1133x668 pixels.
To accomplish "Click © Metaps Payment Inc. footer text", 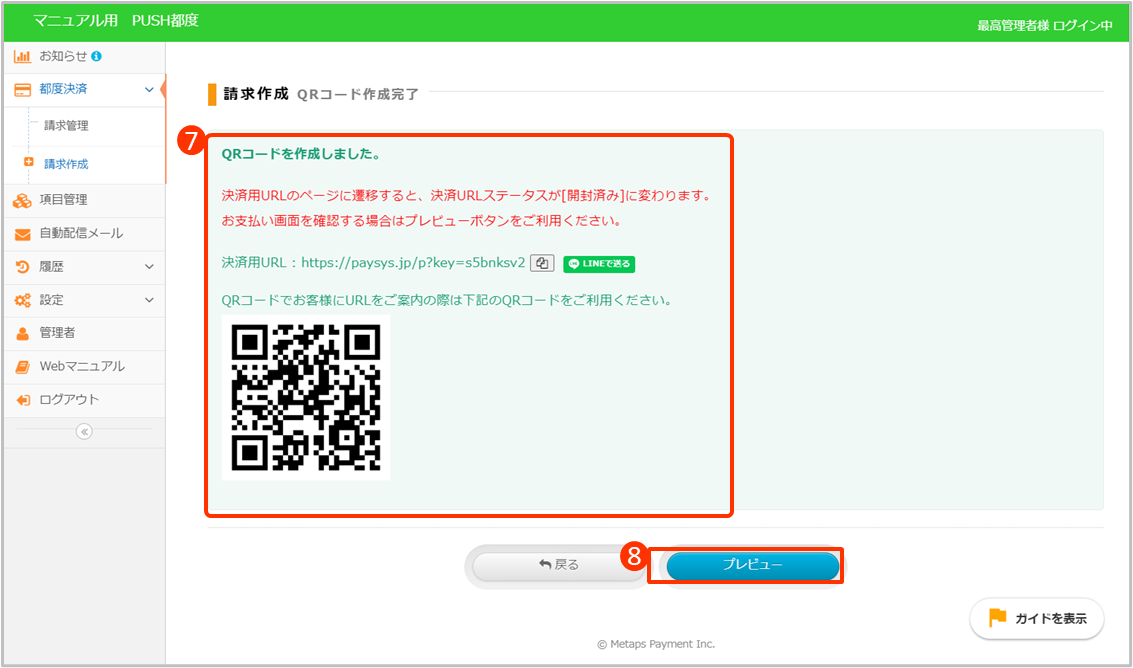I will click(x=656, y=644).
